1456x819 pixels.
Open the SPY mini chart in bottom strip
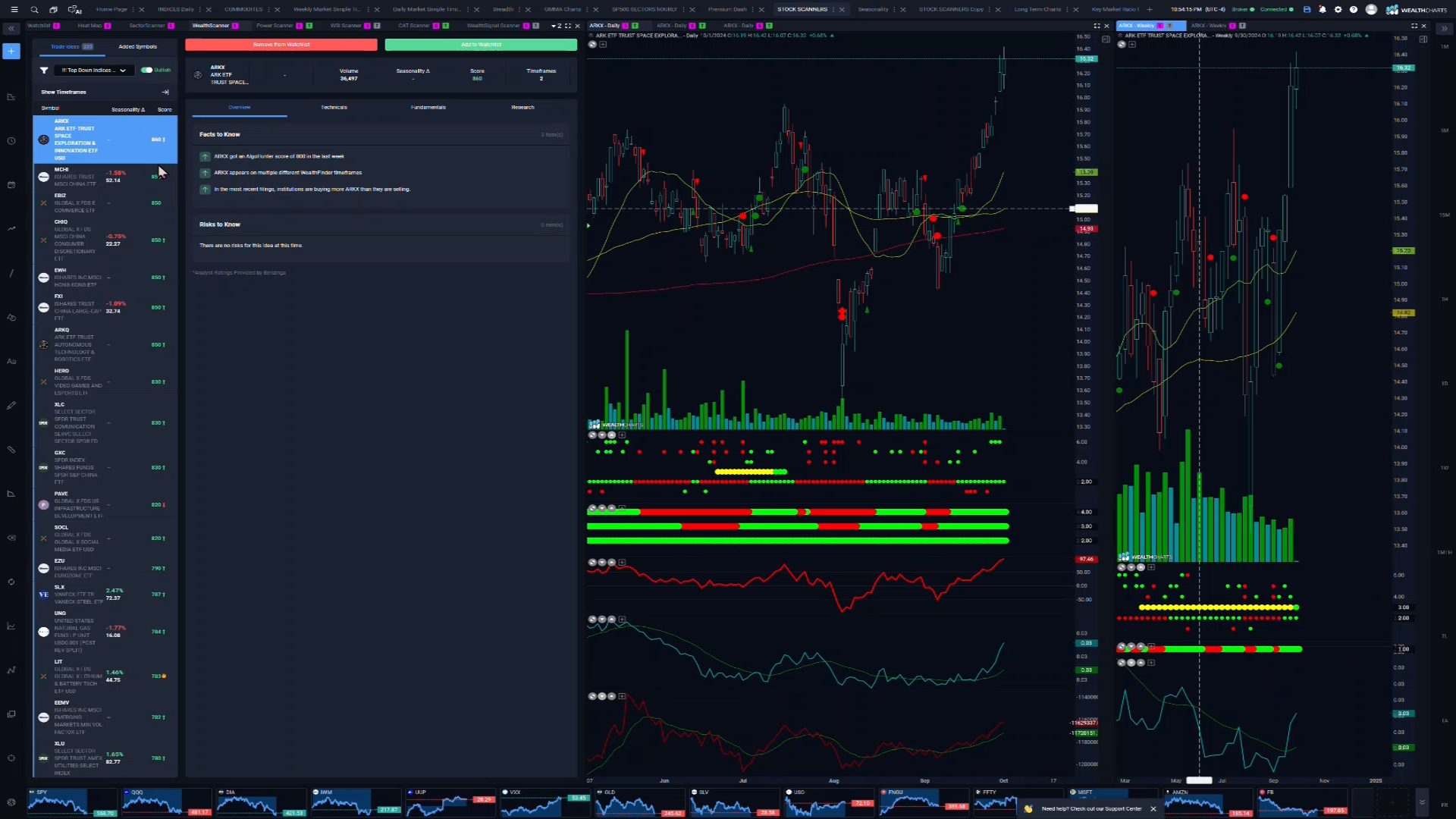coord(72,802)
